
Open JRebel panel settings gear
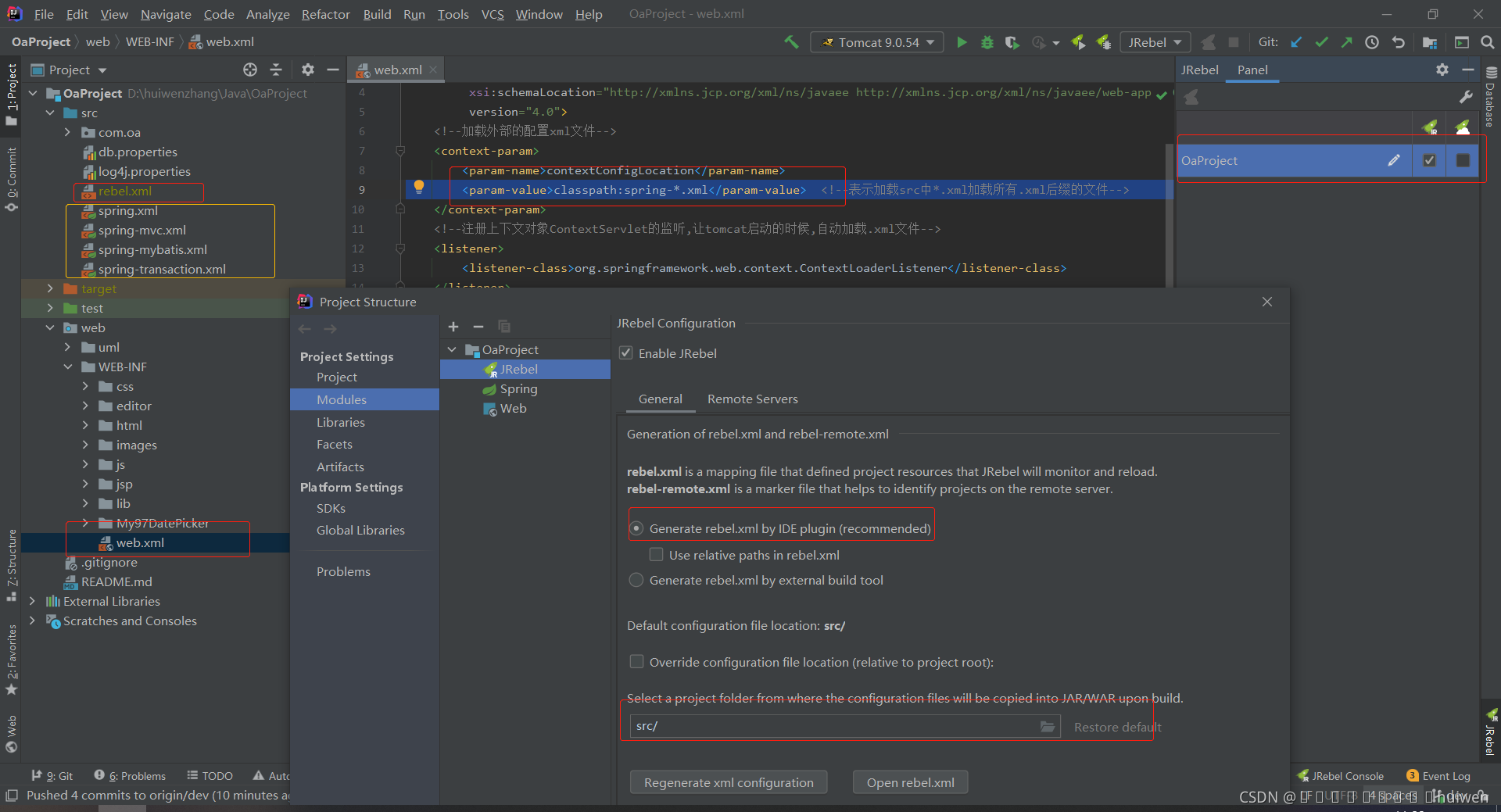[x=1442, y=70]
